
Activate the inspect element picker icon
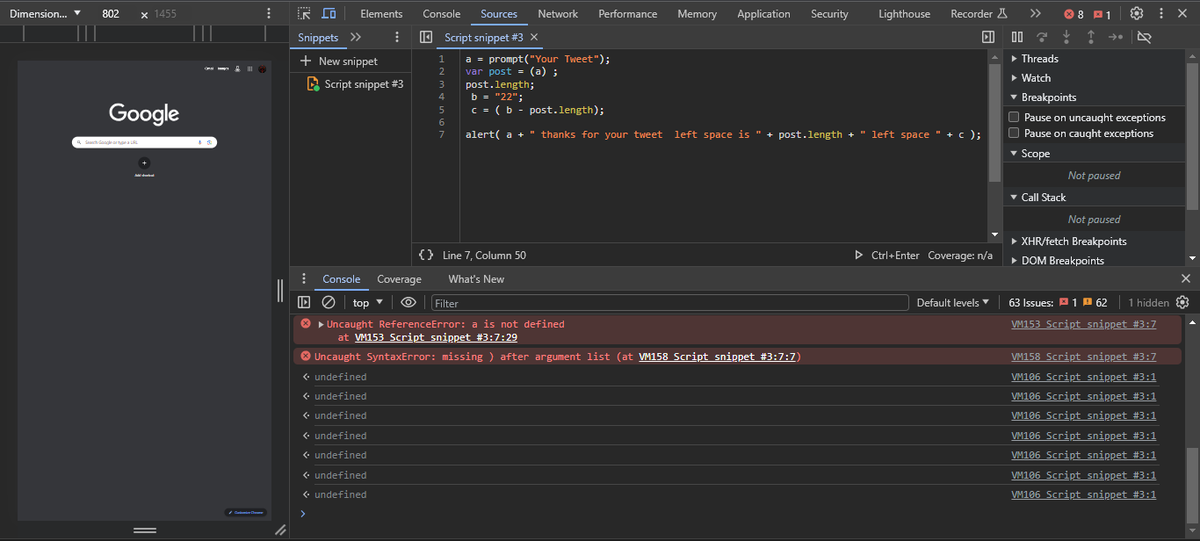click(304, 14)
